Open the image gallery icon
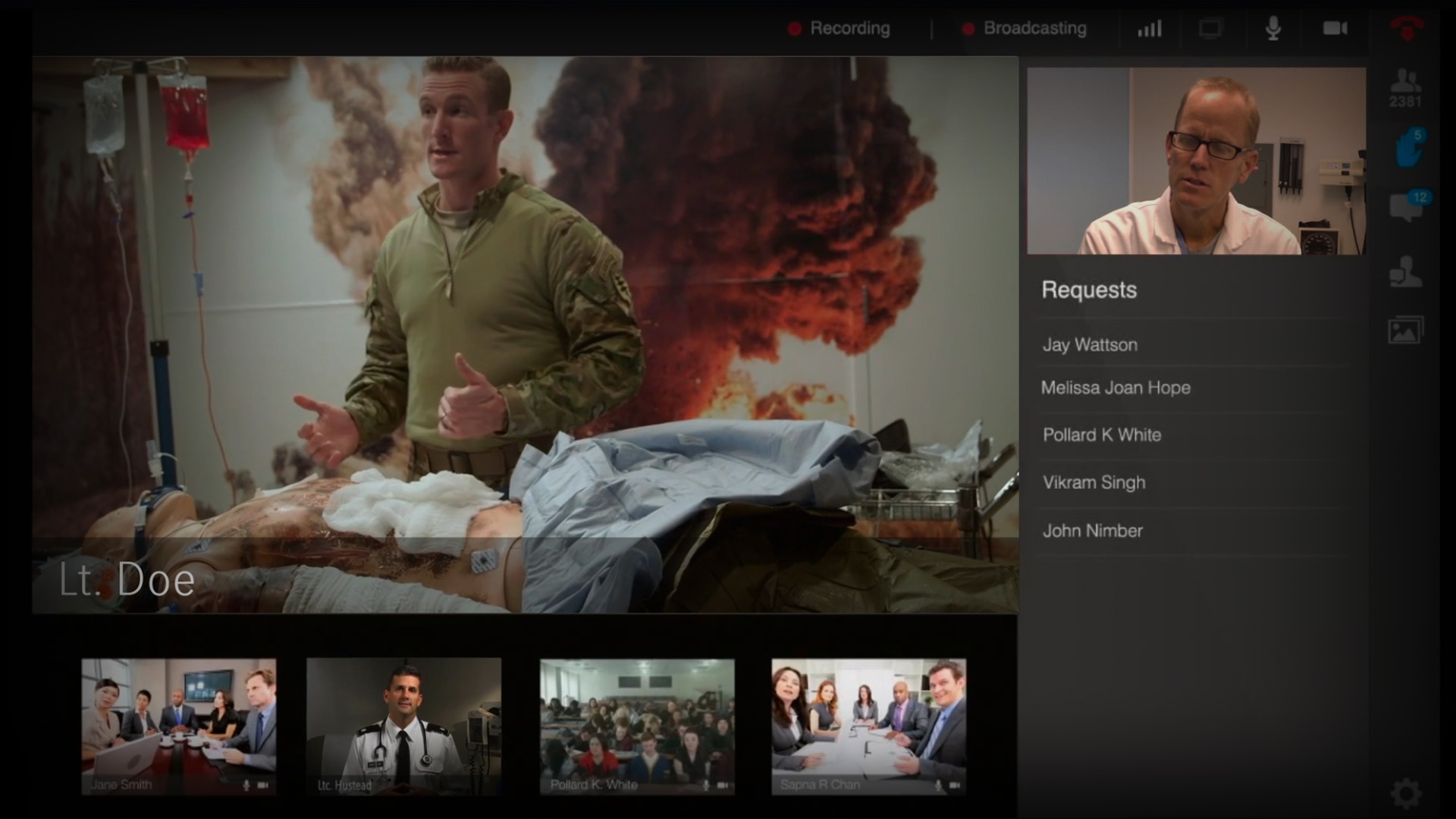This screenshot has height=819, width=1456. click(1405, 331)
